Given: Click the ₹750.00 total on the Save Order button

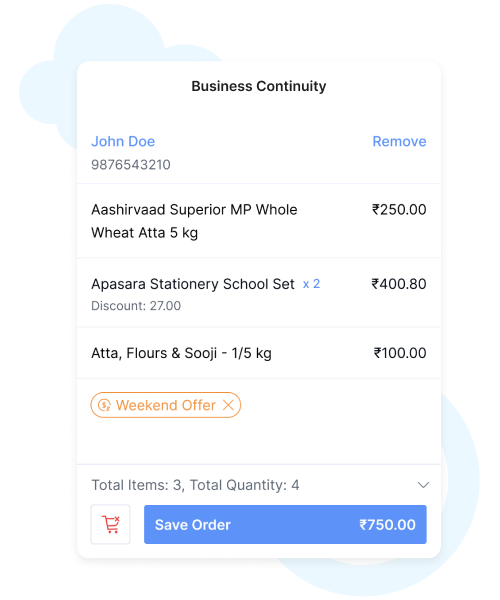Looking at the screenshot, I should point(387,525).
